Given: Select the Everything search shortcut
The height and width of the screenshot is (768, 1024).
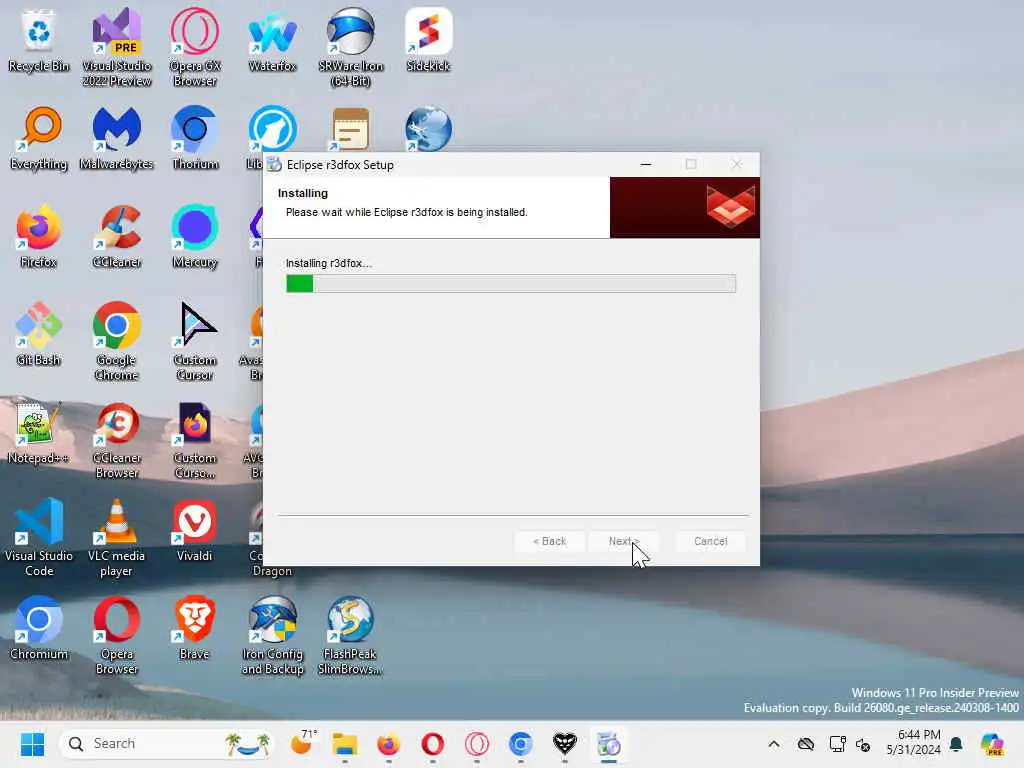Looking at the screenshot, I should (39, 139).
